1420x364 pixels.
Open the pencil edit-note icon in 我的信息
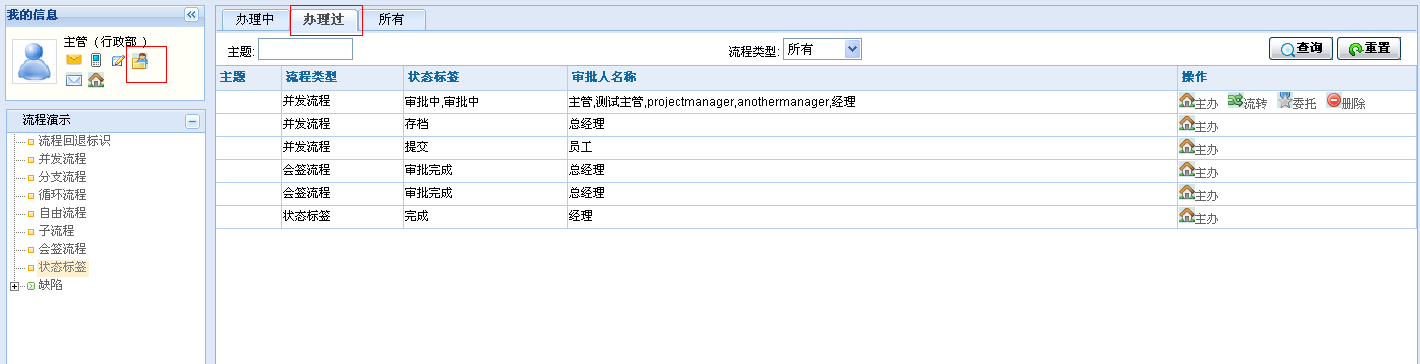118,60
